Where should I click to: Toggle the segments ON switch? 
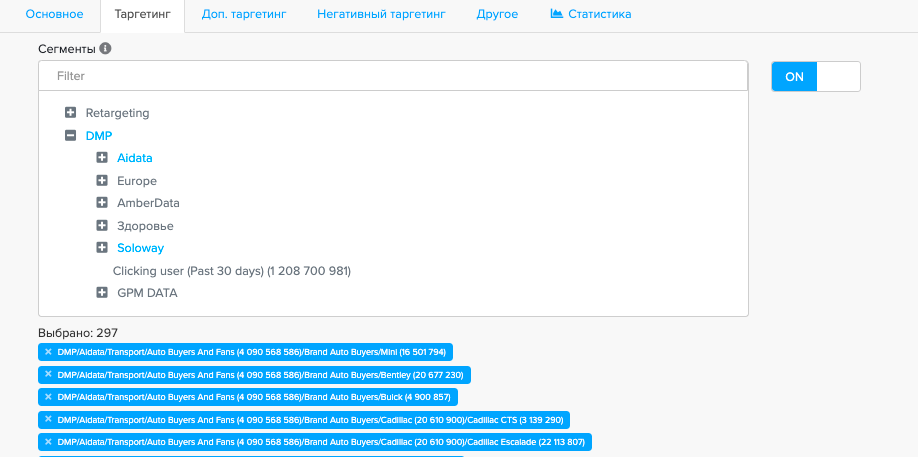coord(815,77)
